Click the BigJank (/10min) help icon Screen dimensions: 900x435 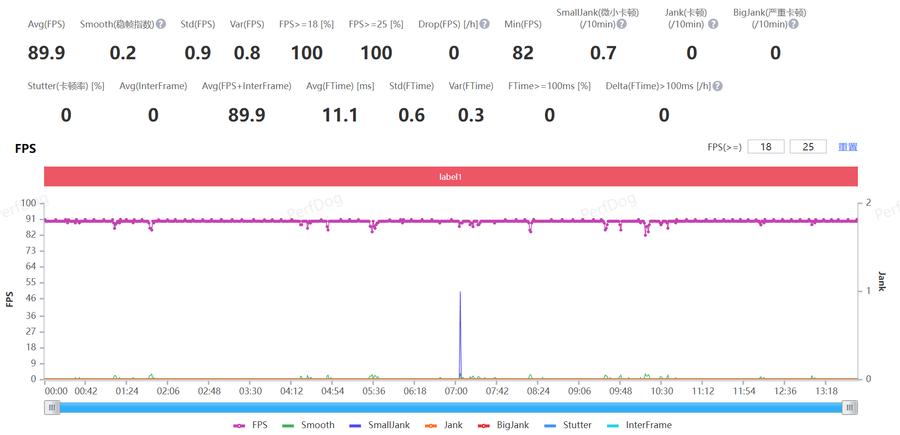pos(793,24)
